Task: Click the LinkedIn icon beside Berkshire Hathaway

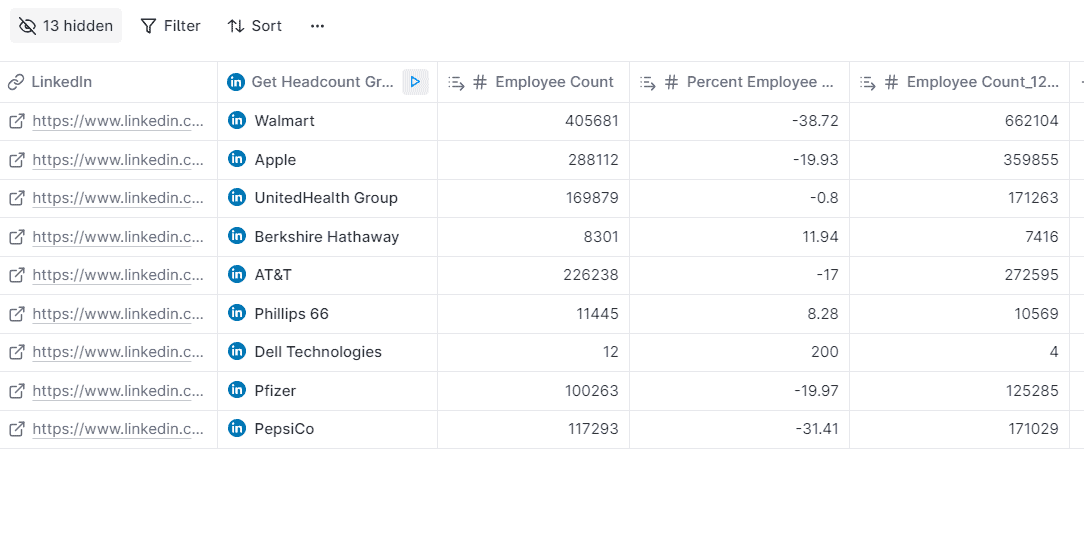Action: pos(237,236)
